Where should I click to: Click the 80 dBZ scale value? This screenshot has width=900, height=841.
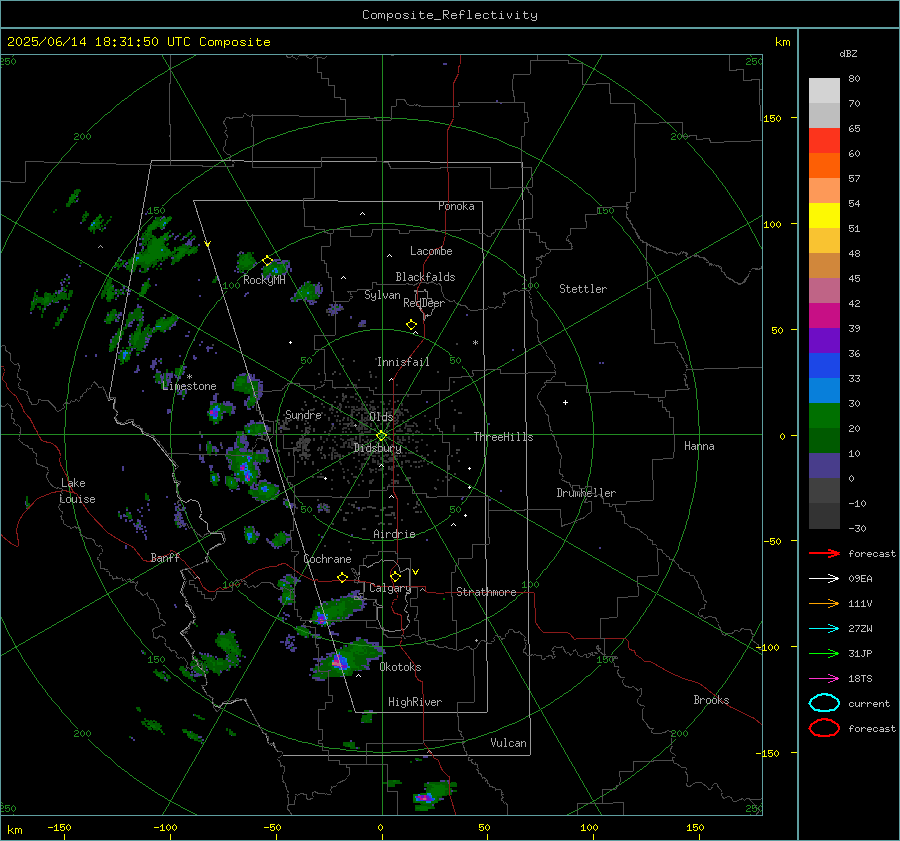(854, 79)
